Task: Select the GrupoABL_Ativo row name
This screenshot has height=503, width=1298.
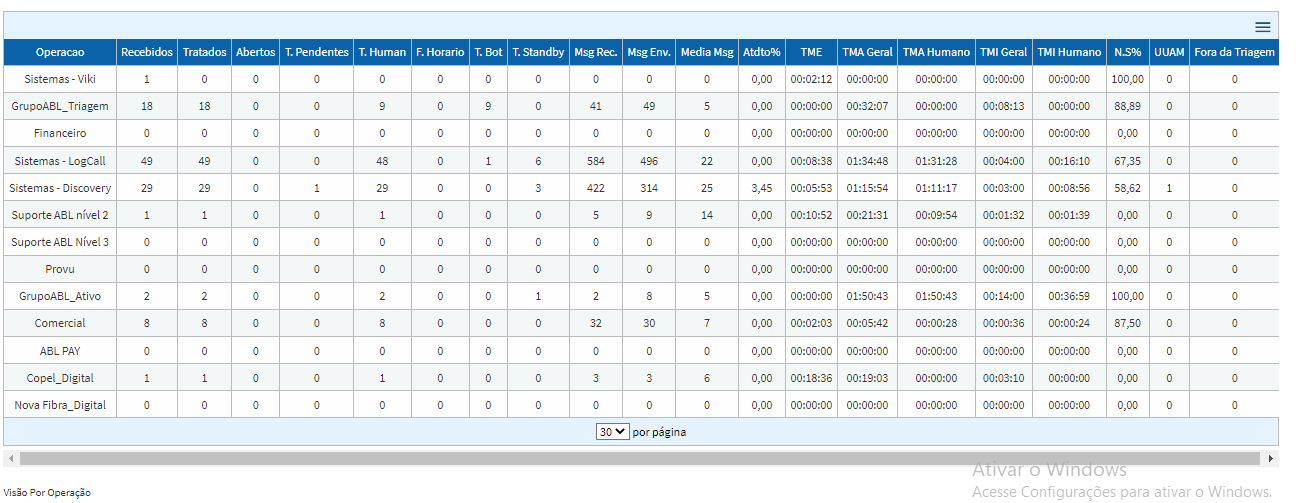Action: (60, 296)
